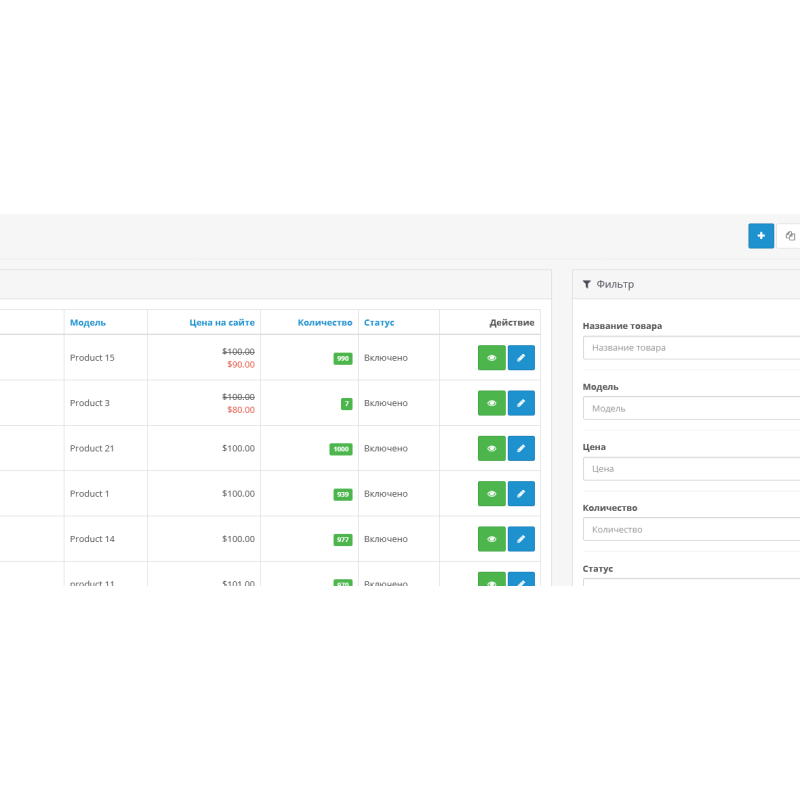Sort table by Цена на сайте column
Screen dimensions: 800x800
(222, 322)
